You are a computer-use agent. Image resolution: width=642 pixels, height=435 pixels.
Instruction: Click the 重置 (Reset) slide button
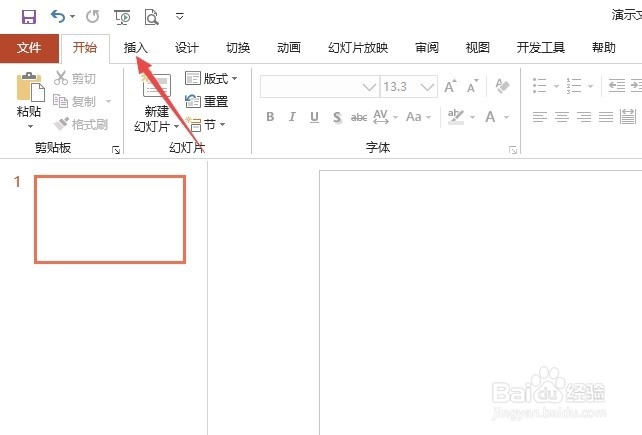[x=206, y=101]
